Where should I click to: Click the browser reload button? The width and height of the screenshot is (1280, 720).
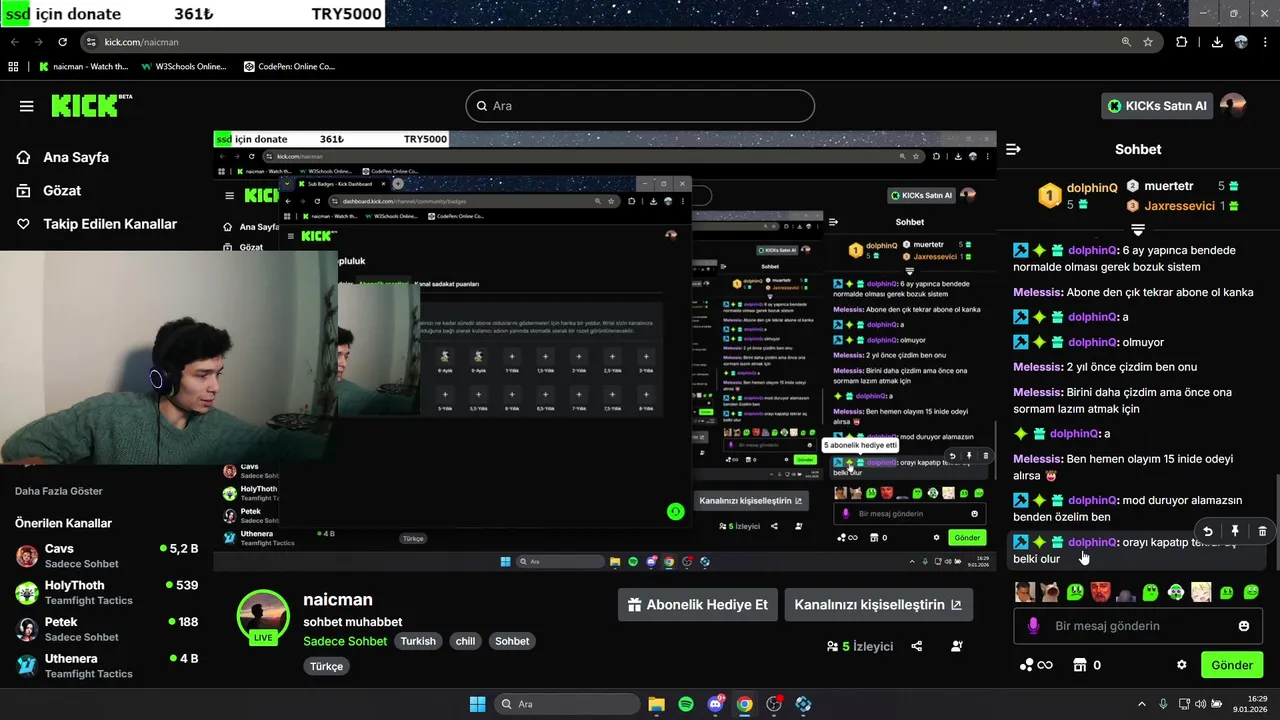[x=63, y=42]
